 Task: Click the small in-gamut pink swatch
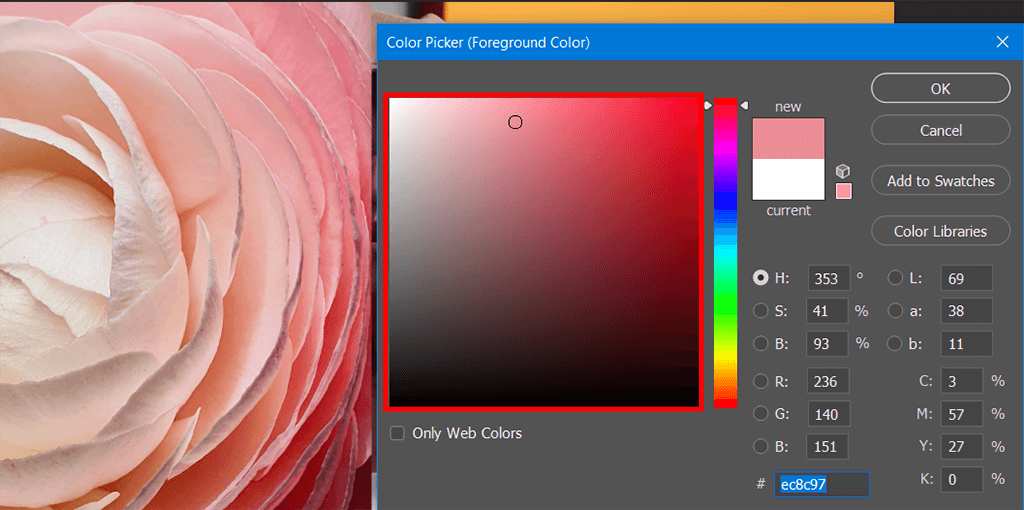(x=844, y=191)
